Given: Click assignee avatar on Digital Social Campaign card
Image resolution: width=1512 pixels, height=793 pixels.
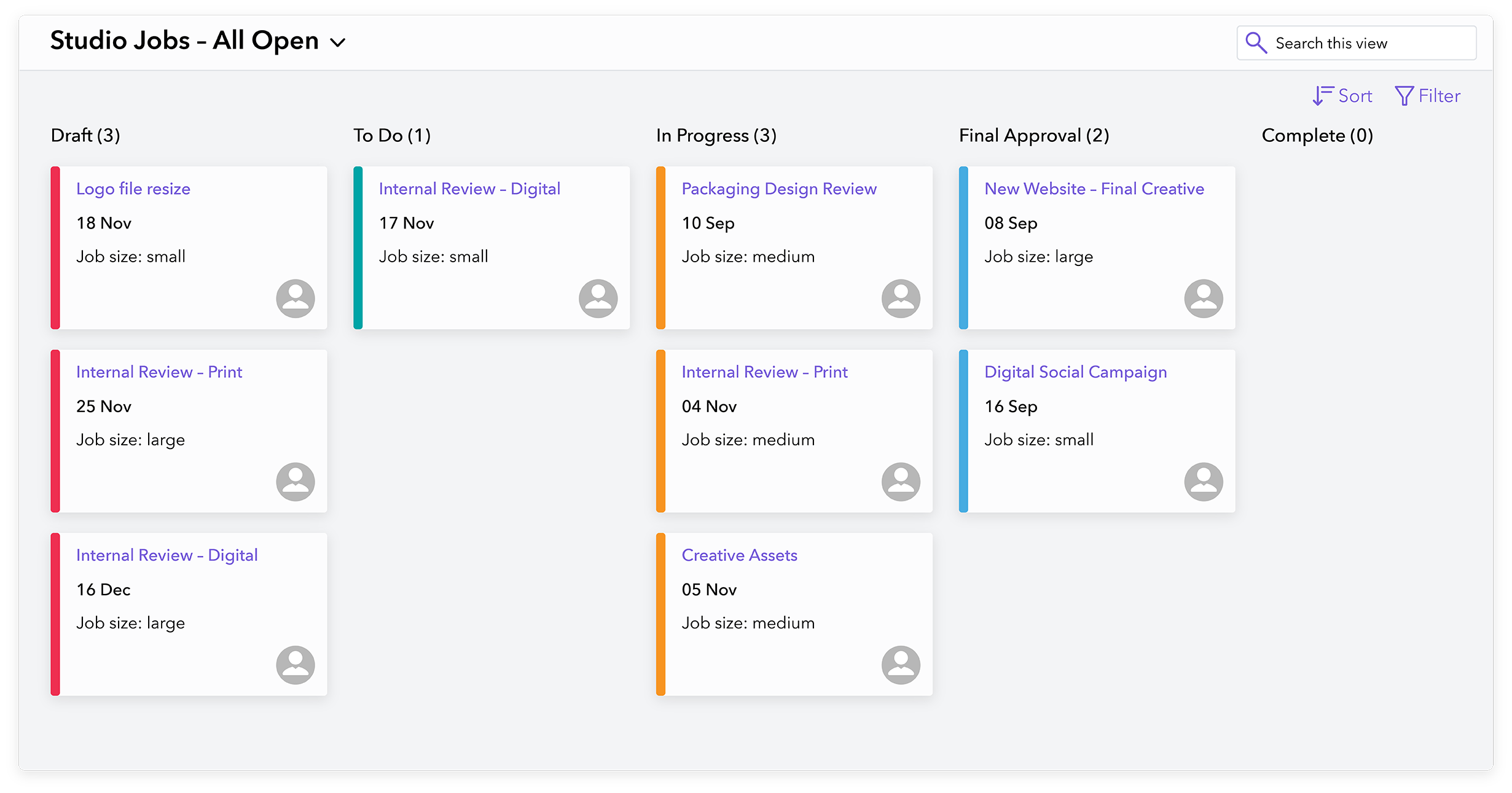Looking at the screenshot, I should [1204, 482].
